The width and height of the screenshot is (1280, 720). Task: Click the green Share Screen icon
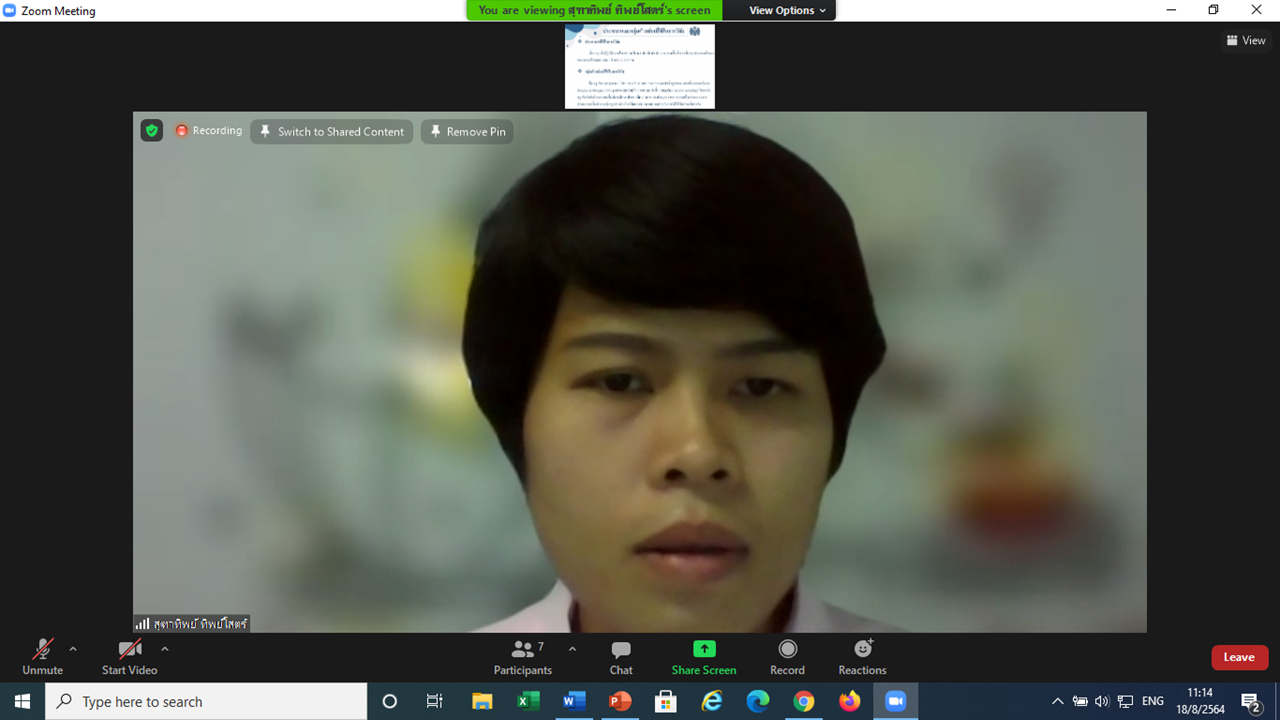click(x=704, y=649)
